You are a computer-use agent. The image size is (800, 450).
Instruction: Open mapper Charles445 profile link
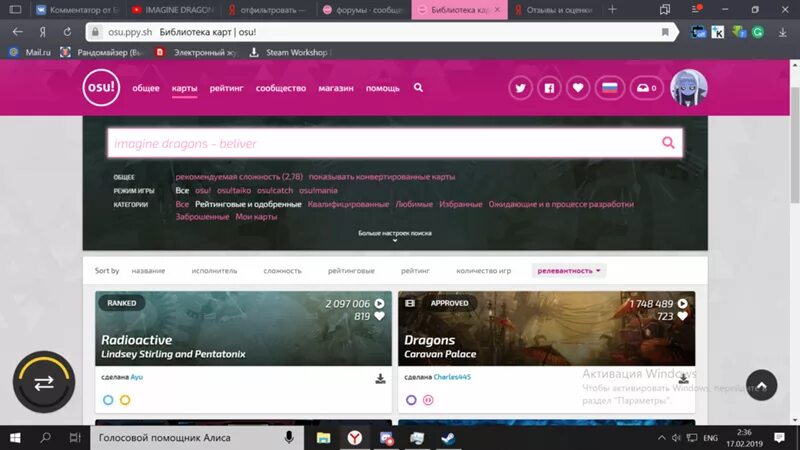452,377
